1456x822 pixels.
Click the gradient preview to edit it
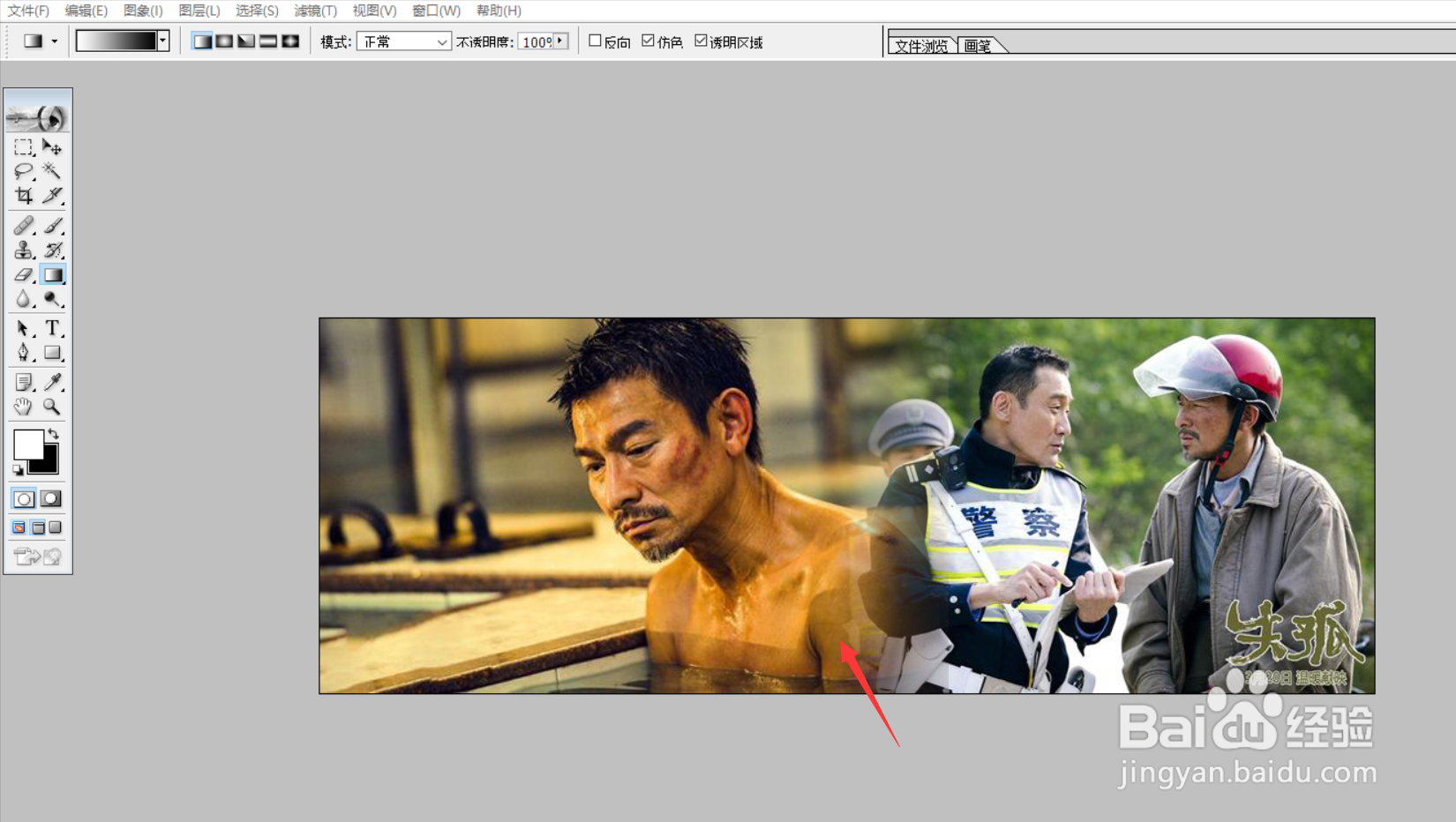(x=116, y=41)
